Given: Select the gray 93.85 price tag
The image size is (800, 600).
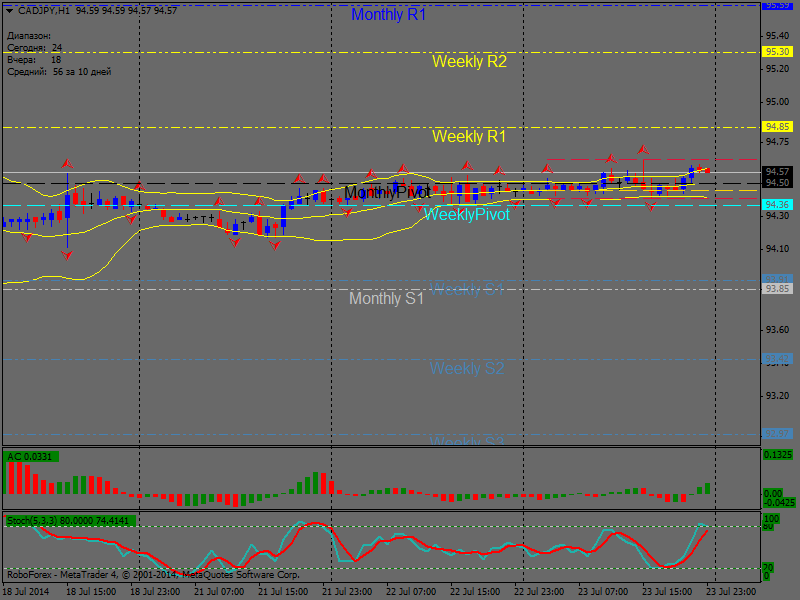Looking at the screenshot, I should pyautogui.click(x=777, y=288).
